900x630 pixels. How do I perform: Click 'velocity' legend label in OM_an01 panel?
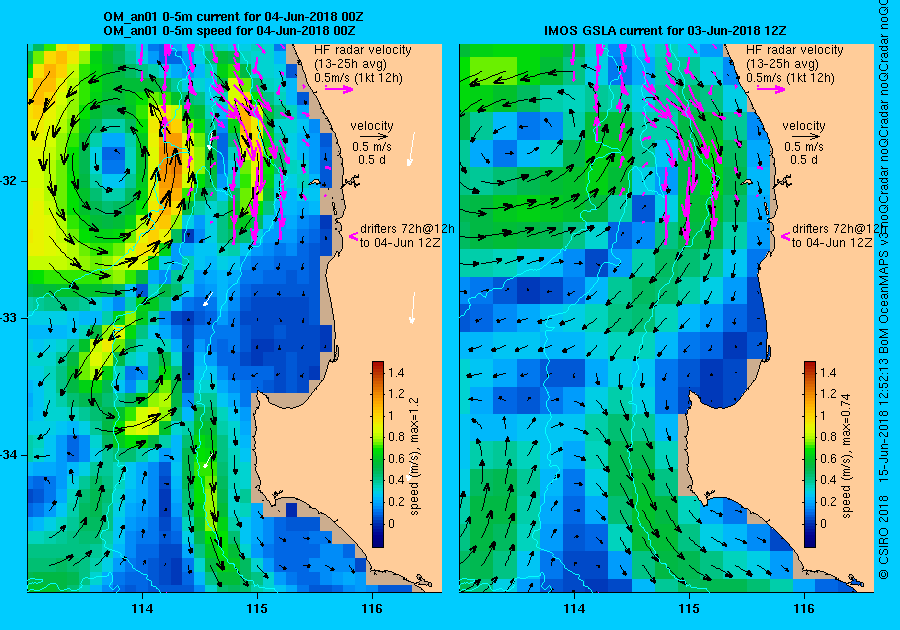(x=372, y=126)
